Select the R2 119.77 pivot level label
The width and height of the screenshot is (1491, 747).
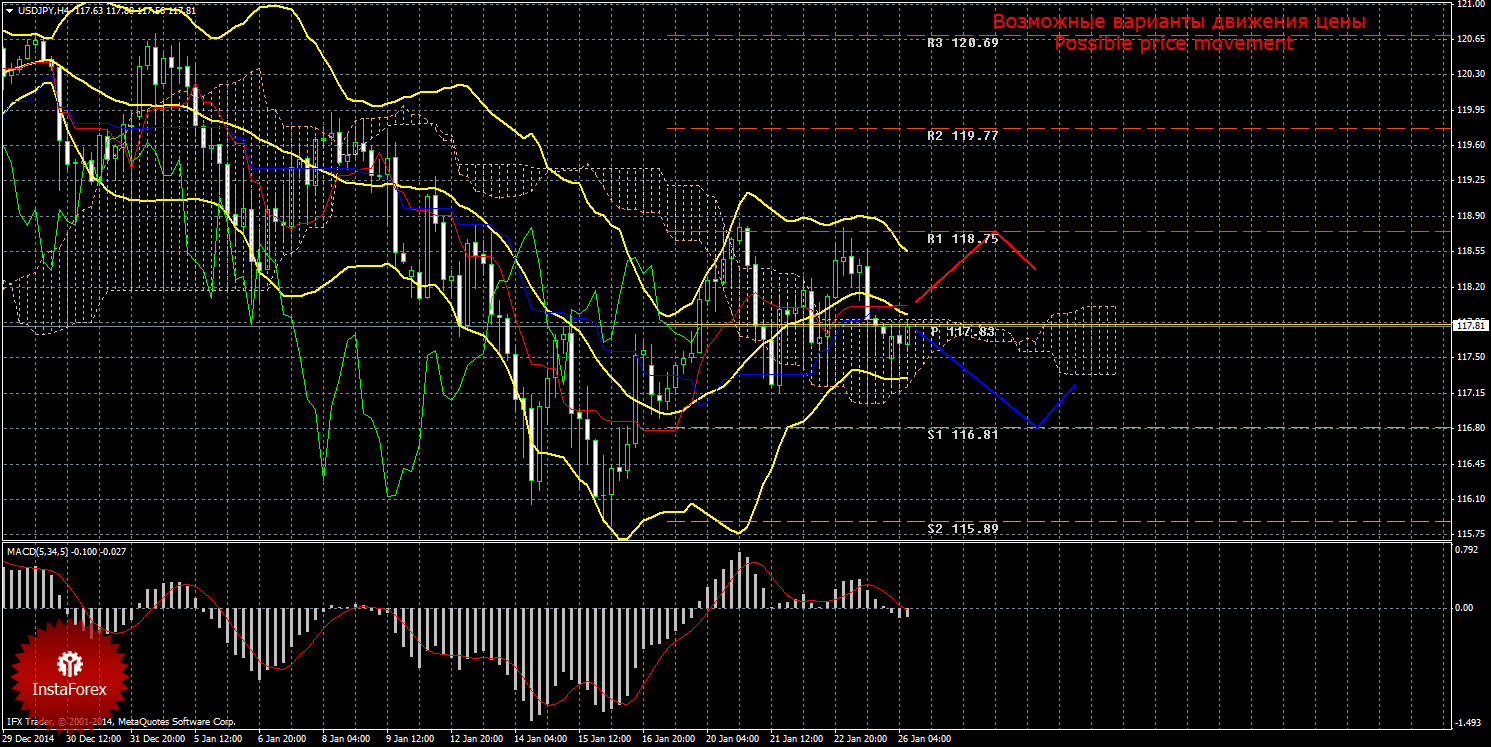pos(962,135)
